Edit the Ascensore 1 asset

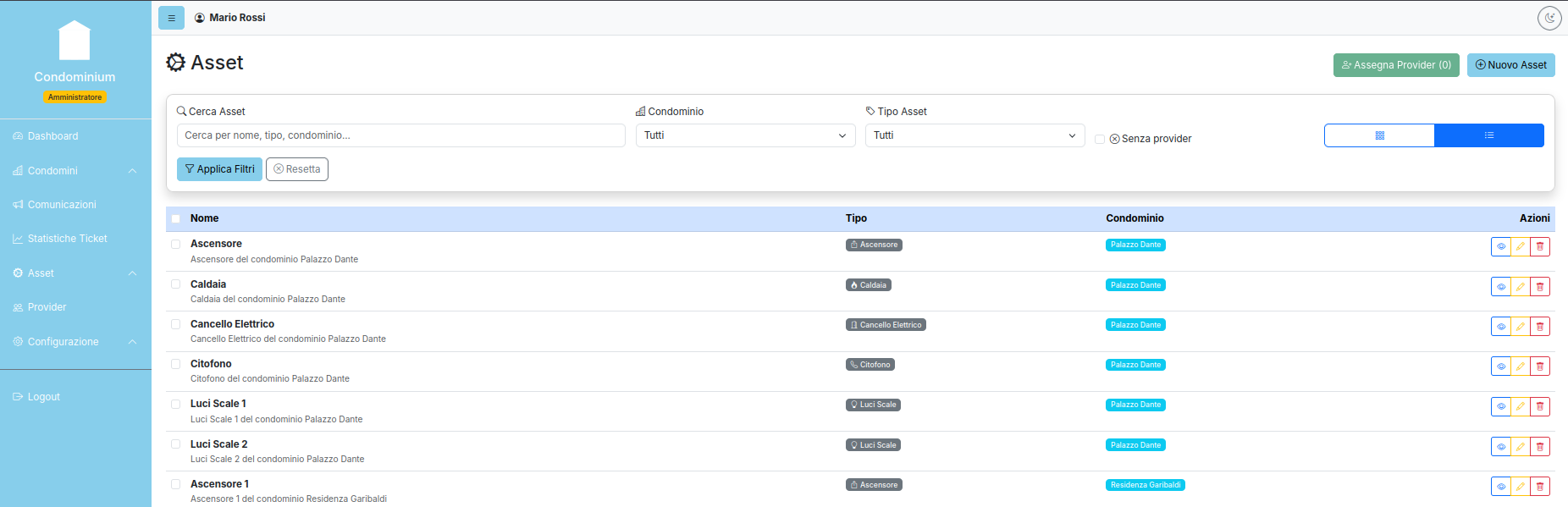(1521, 487)
